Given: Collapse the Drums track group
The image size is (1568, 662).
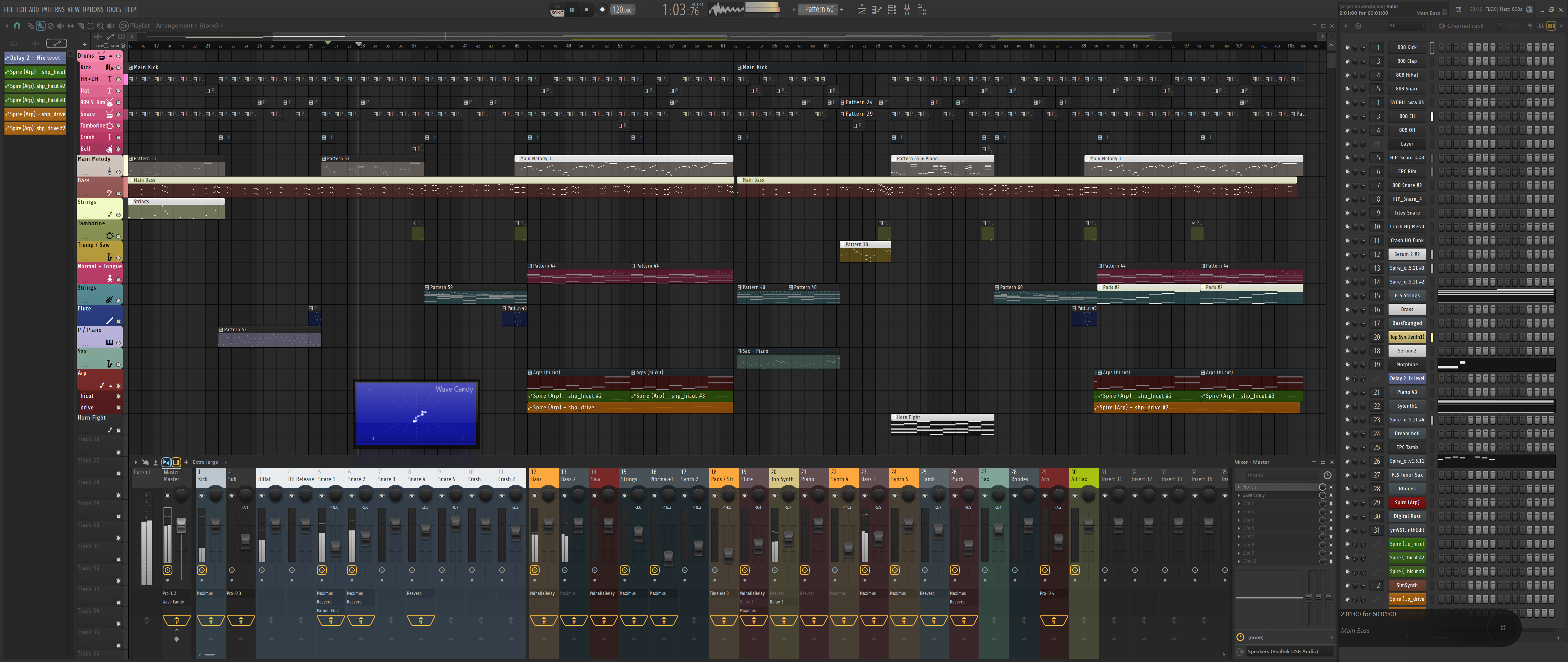Looking at the screenshot, I should (111, 56).
